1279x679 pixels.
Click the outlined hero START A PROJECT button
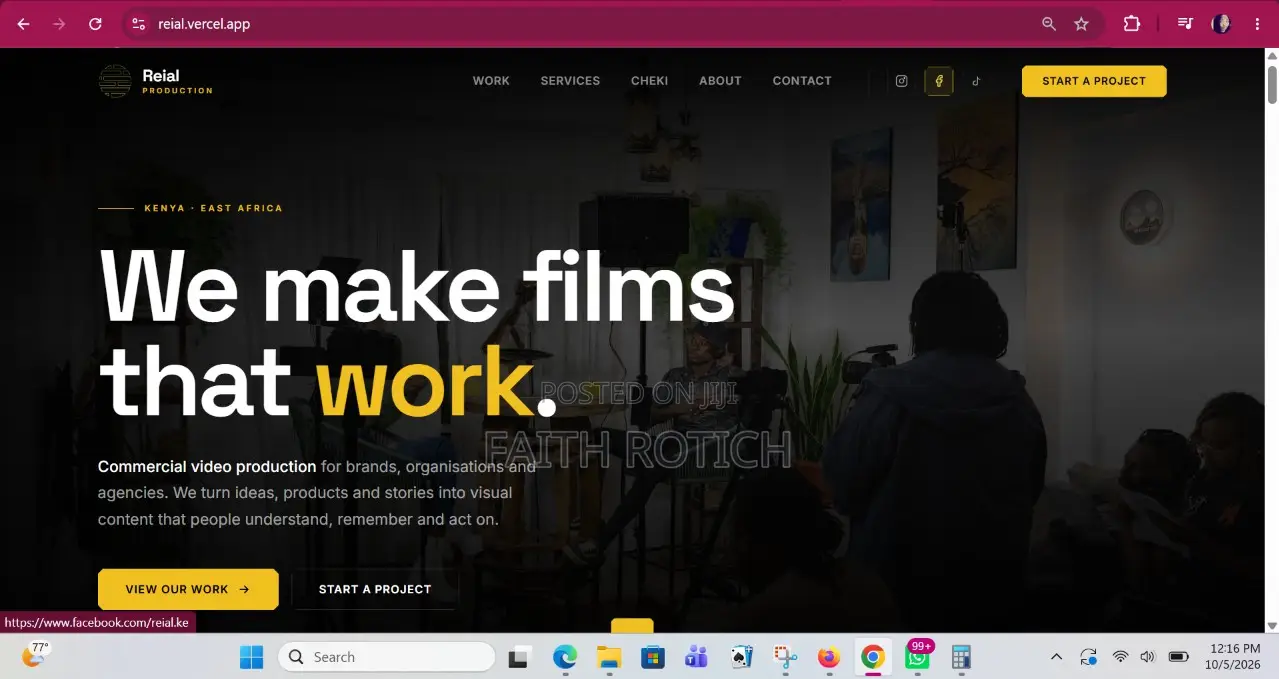pyautogui.click(x=375, y=589)
